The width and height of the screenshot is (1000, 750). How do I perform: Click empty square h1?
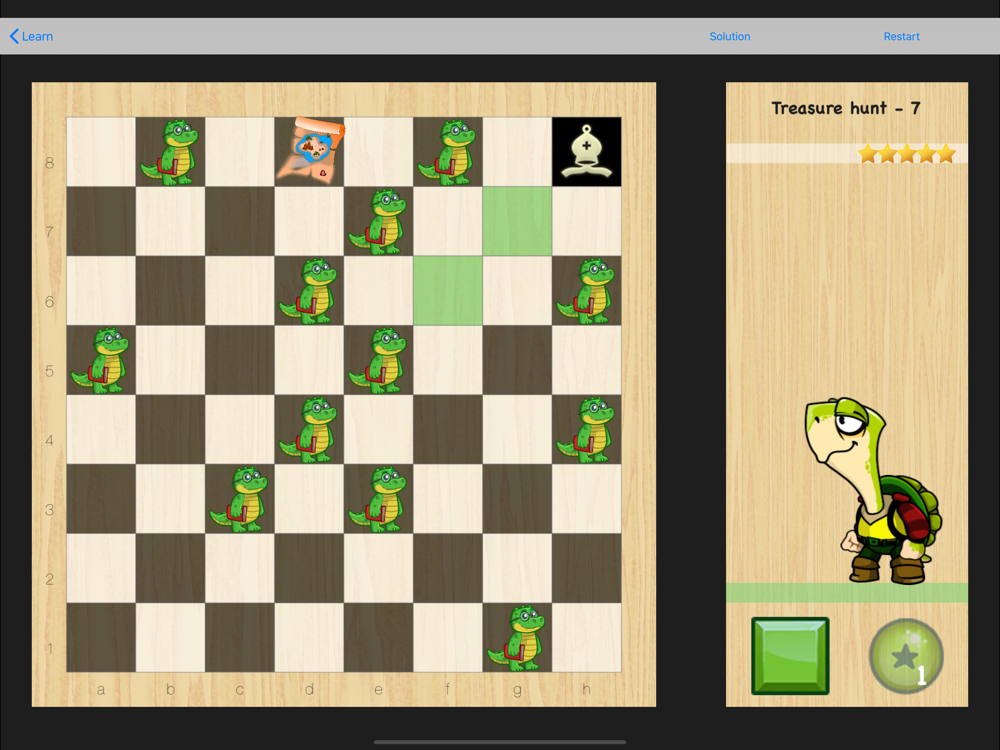click(x=587, y=638)
